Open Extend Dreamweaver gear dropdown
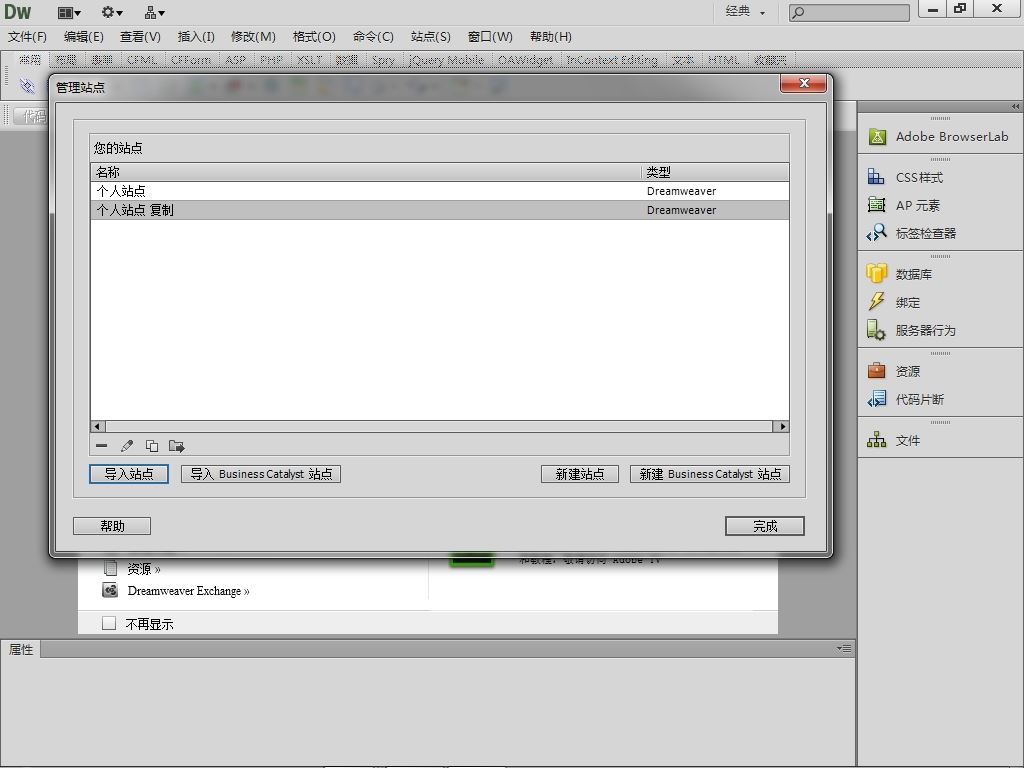The height and width of the screenshot is (768, 1024). (112, 12)
